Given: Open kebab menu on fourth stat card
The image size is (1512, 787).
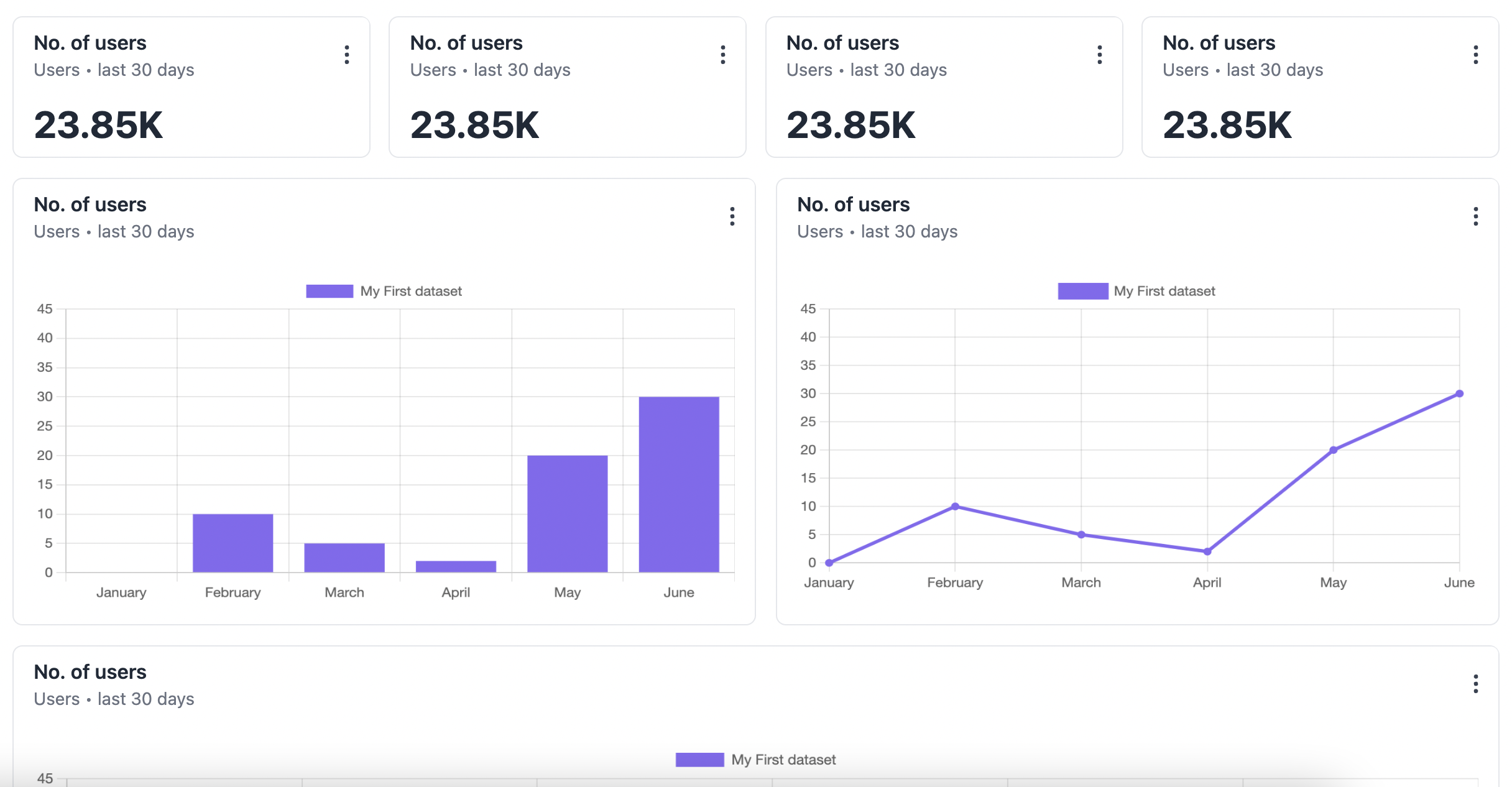Looking at the screenshot, I should click(x=1475, y=55).
